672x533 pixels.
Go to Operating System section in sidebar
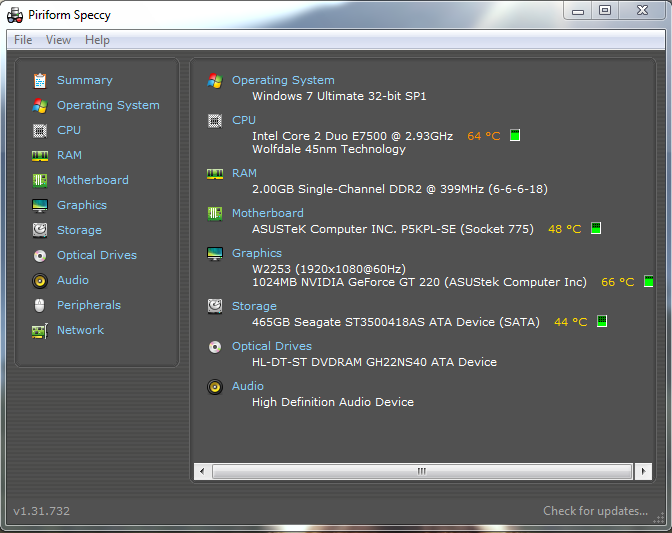pos(108,105)
